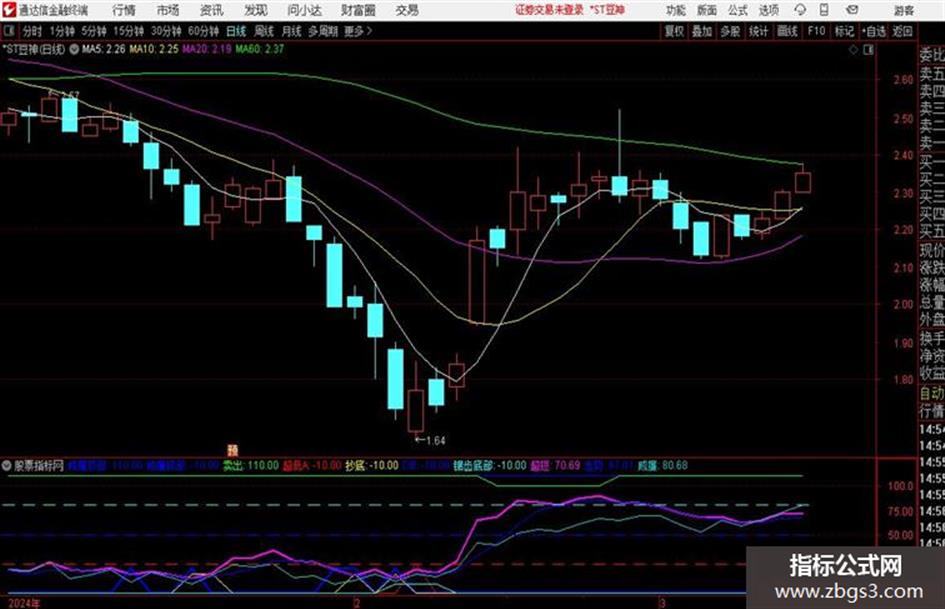This screenshot has width=945, height=609.
Task: Switch to the 30分钟 period tab
Action: tap(166, 31)
